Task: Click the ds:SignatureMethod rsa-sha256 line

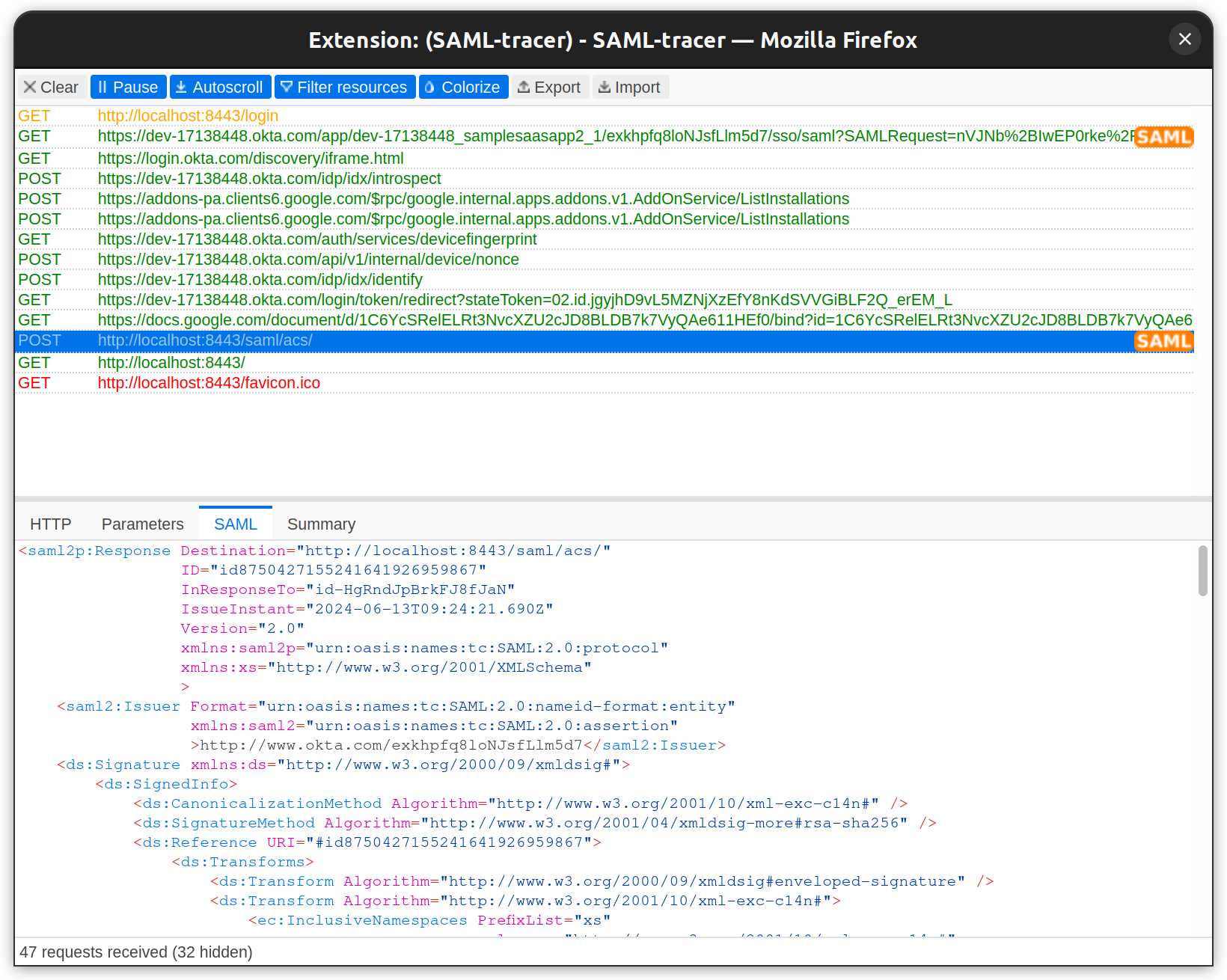Action: click(x=535, y=823)
